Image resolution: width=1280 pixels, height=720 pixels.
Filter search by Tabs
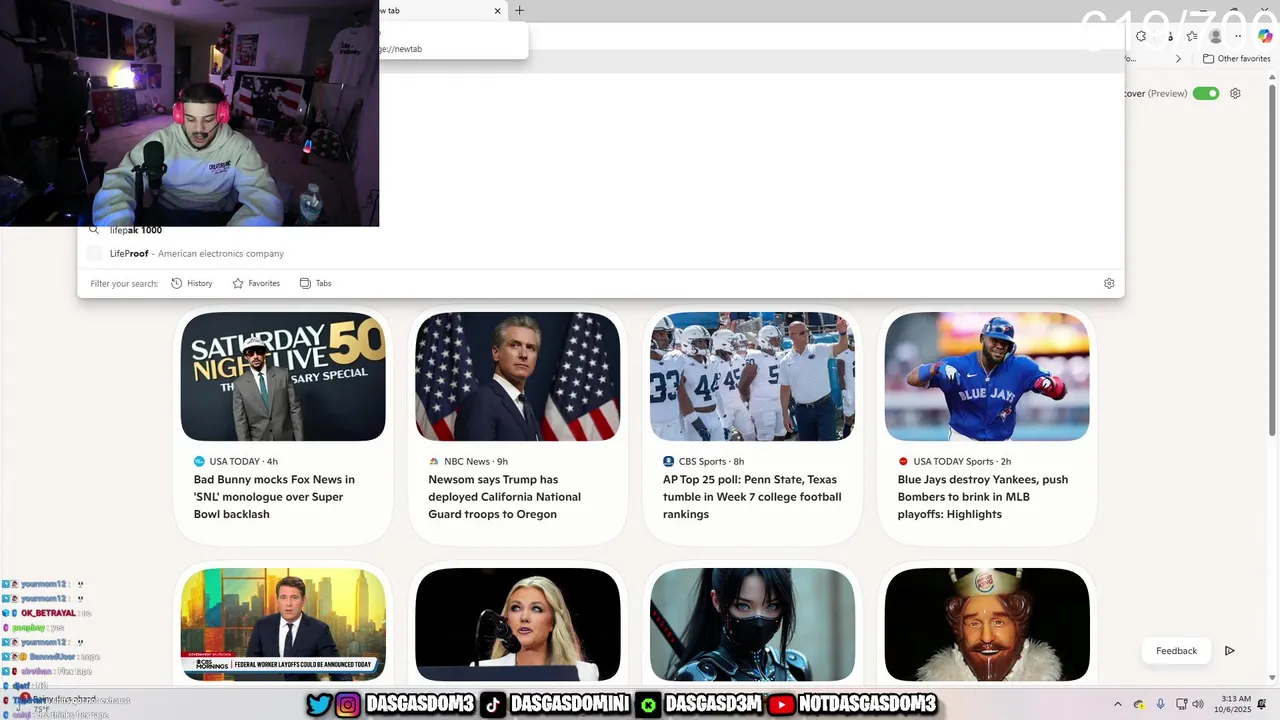[x=316, y=283]
